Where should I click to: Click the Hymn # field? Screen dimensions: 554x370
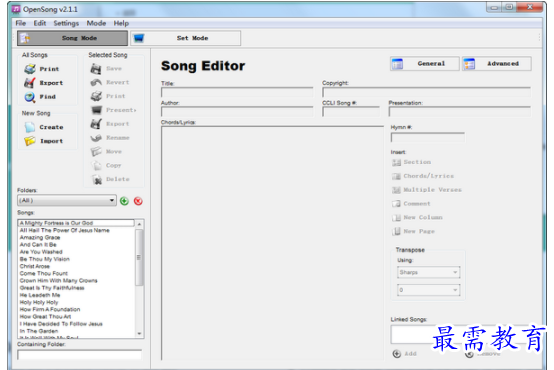(x=428, y=137)
